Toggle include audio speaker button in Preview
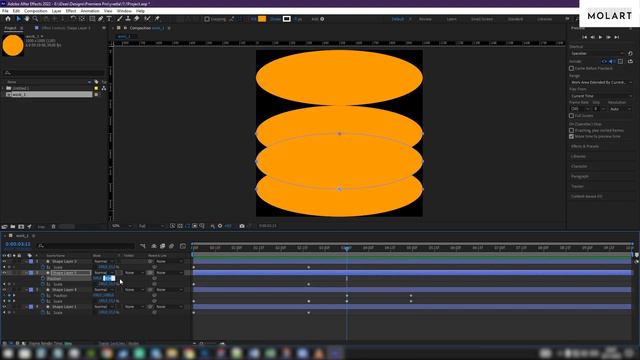Screen dimensions: 640x360 click(x=611, y=61)
